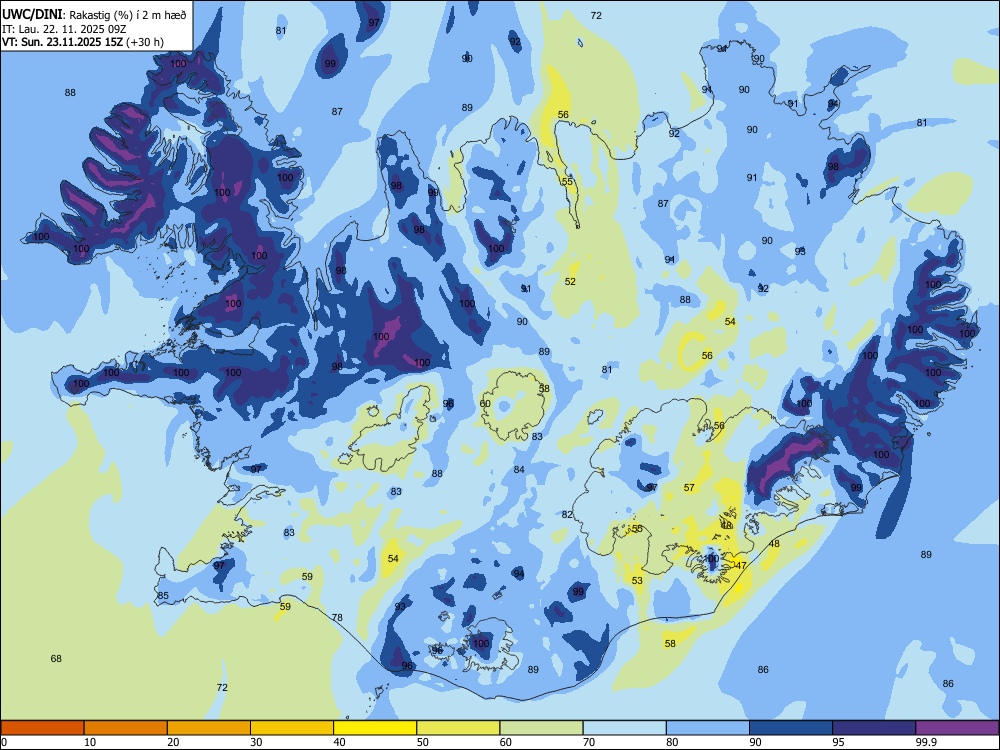Click the dark orange 0–10 legend swatch
The width and height of the screenshot is (1000, 750).
click(42, 728)
